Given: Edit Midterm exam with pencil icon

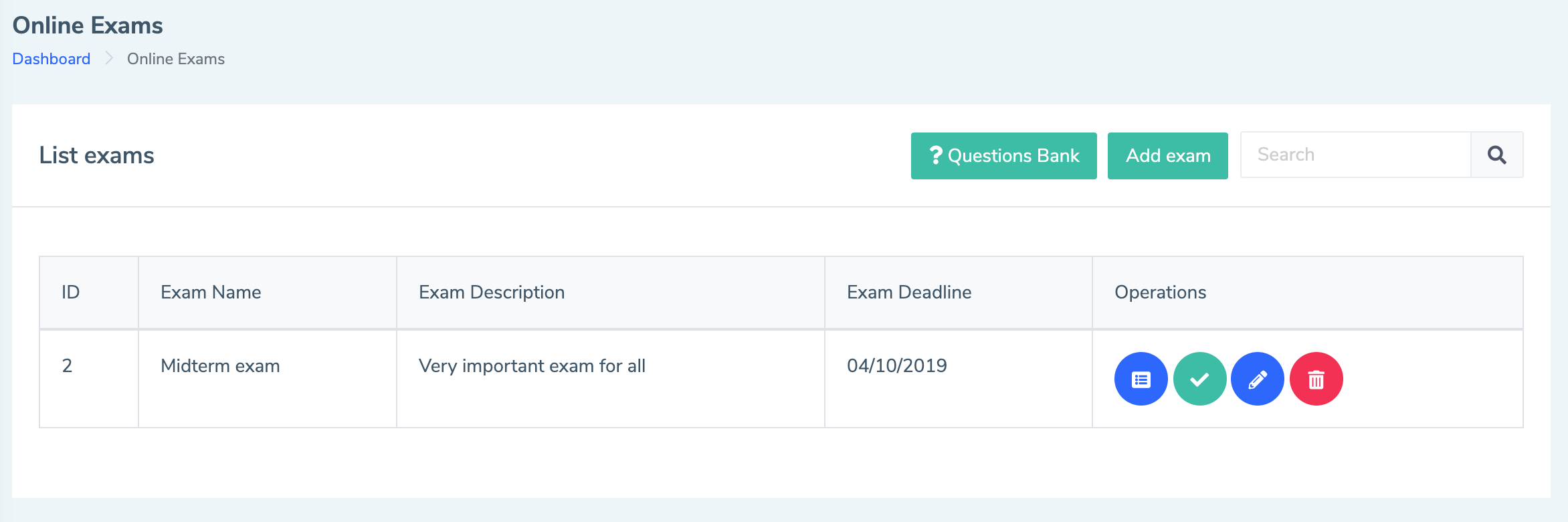Looking at the screenshot, I should click(x=1257, y=379).
